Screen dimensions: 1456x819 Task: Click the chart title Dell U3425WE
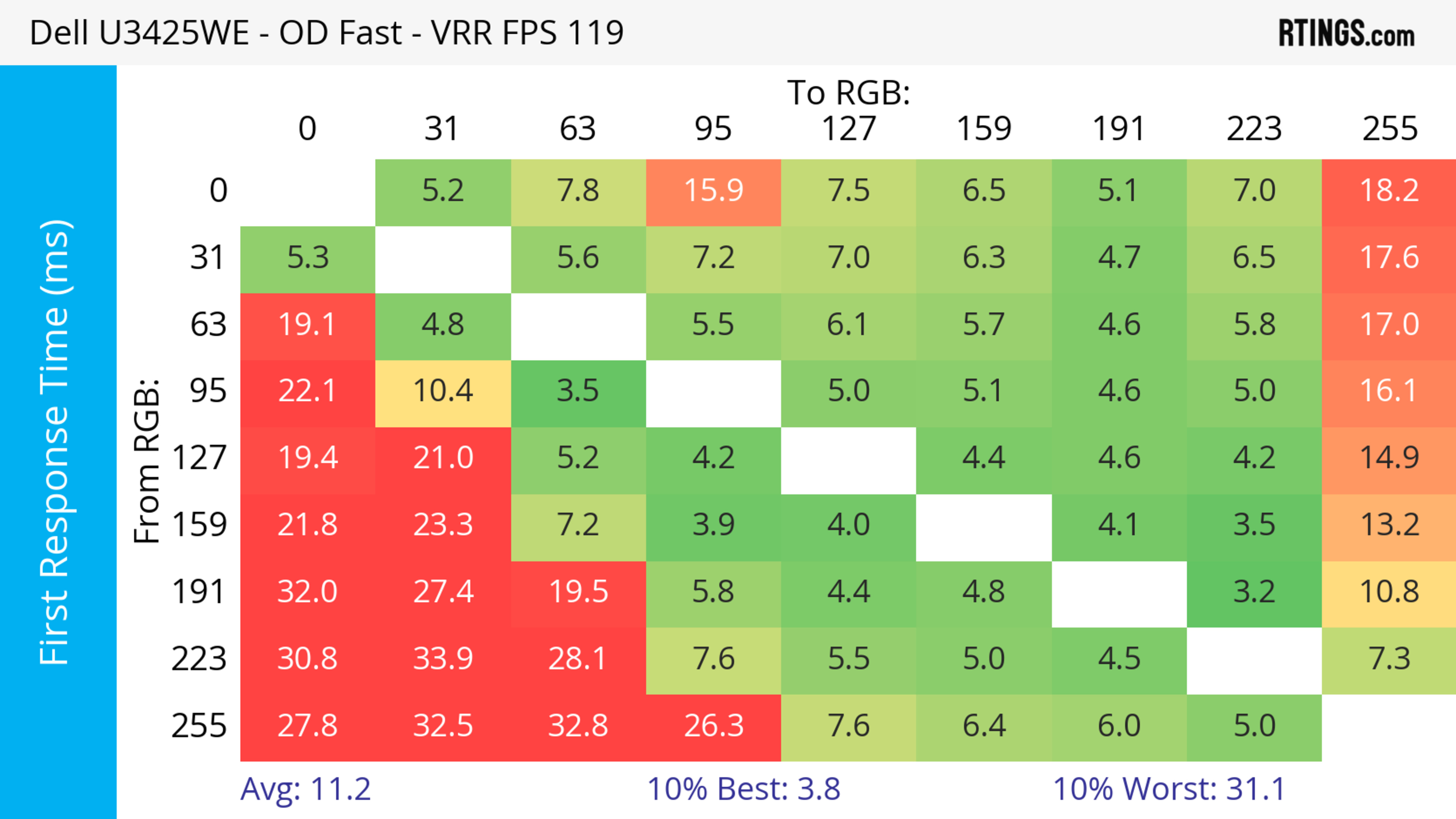pos(326,33)
